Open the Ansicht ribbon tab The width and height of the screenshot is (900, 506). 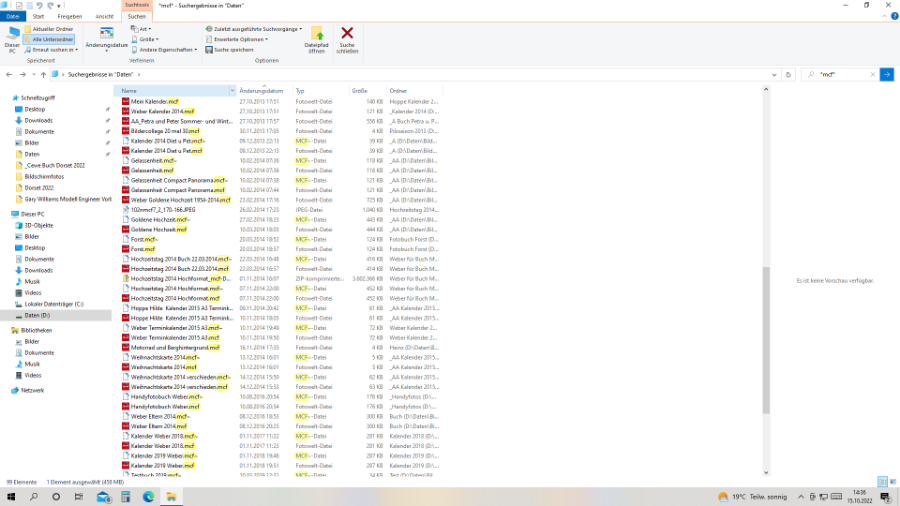(x=104, y=17)
